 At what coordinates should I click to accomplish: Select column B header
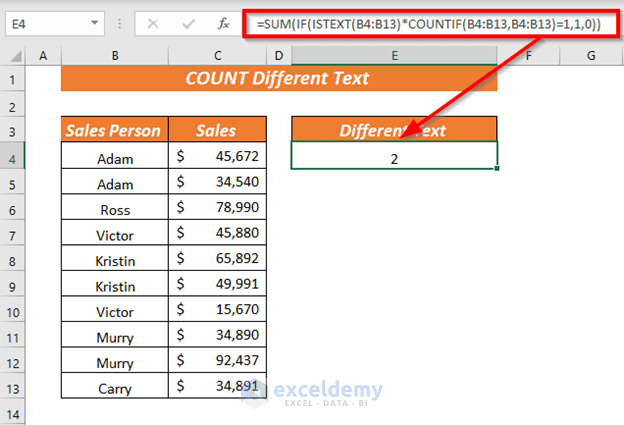[115, 54]
